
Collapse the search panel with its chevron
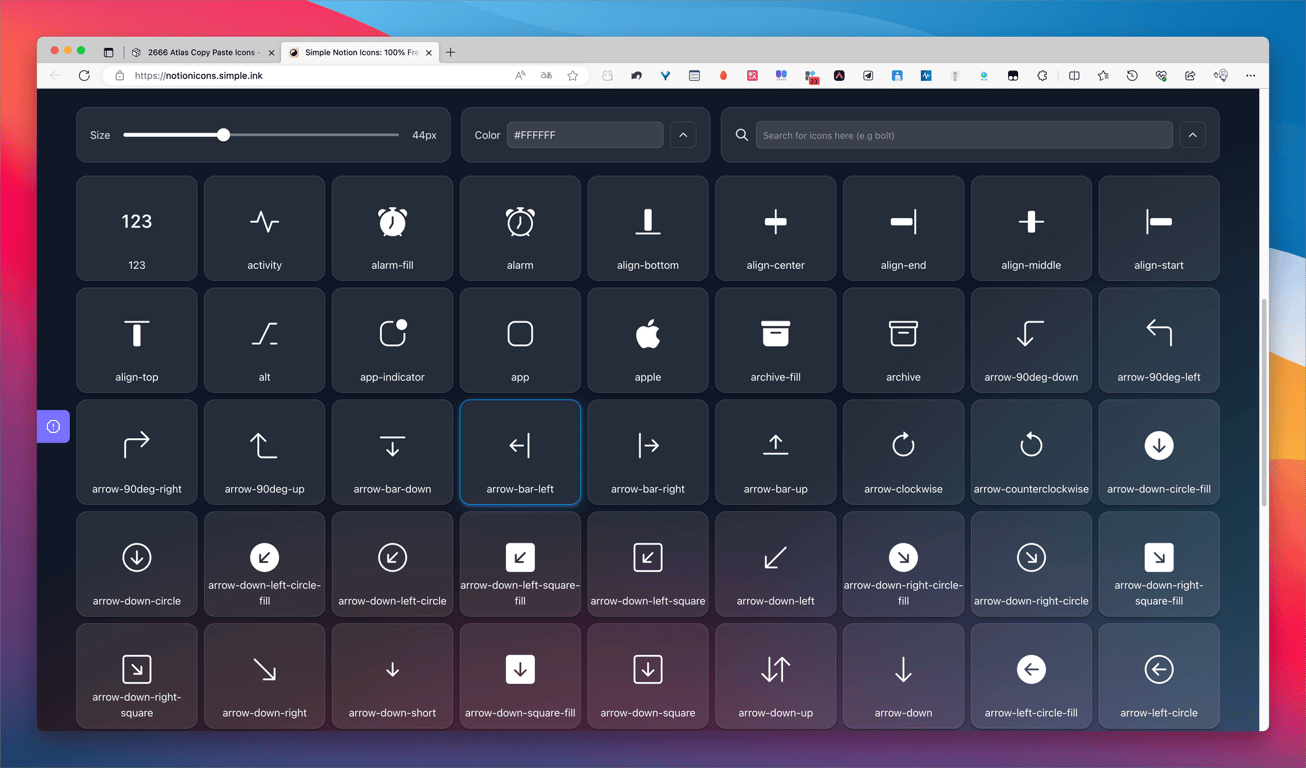pyautogui.click(x=1192, y=134)
